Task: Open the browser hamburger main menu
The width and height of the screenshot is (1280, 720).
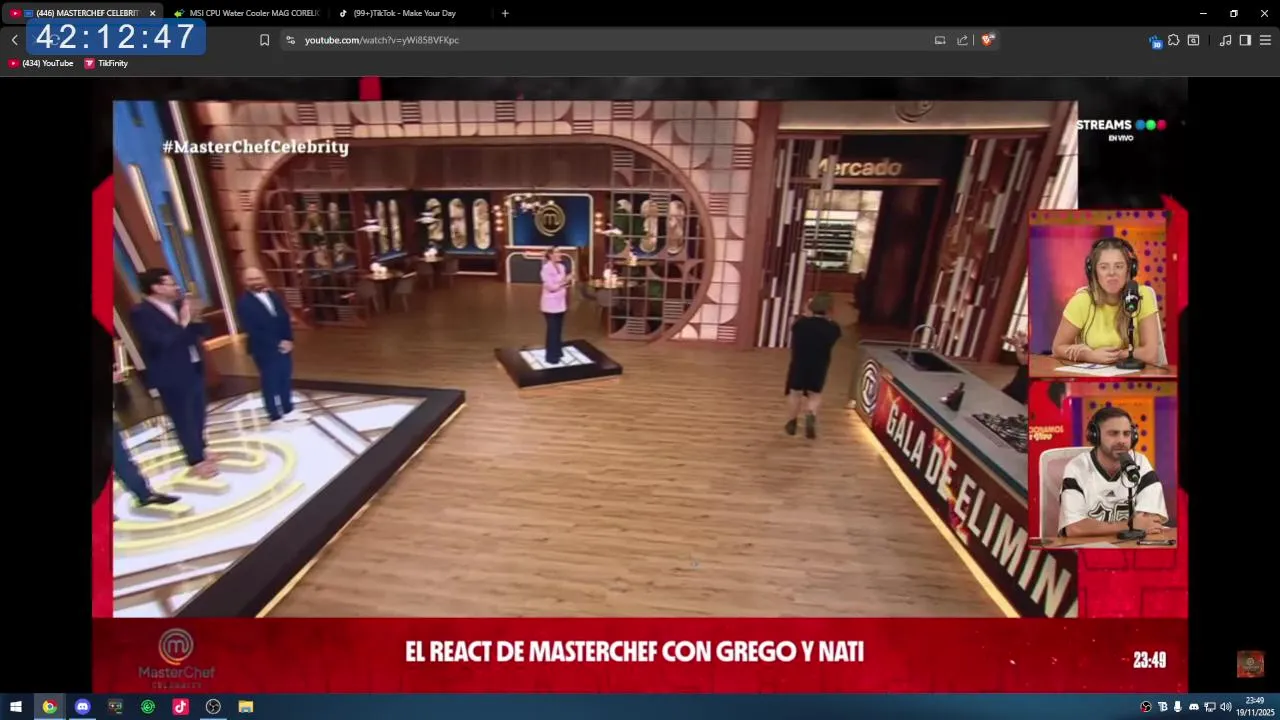Action: coord(1265,40)
